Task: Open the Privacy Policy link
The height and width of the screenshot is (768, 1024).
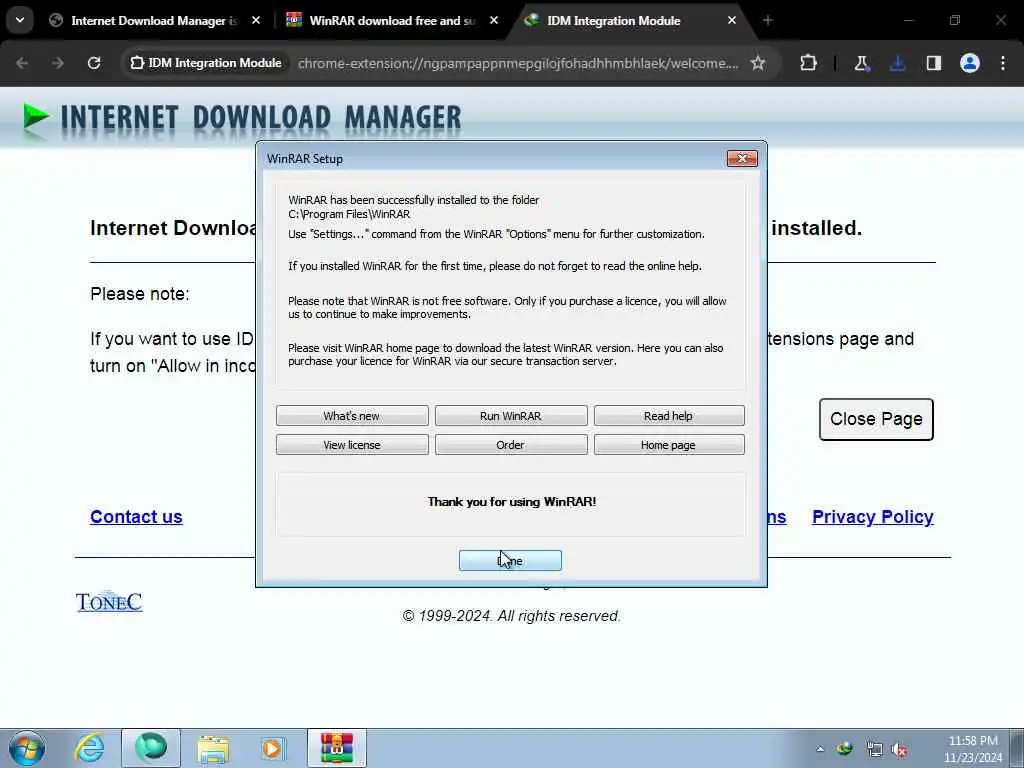Action: [872, 517]
